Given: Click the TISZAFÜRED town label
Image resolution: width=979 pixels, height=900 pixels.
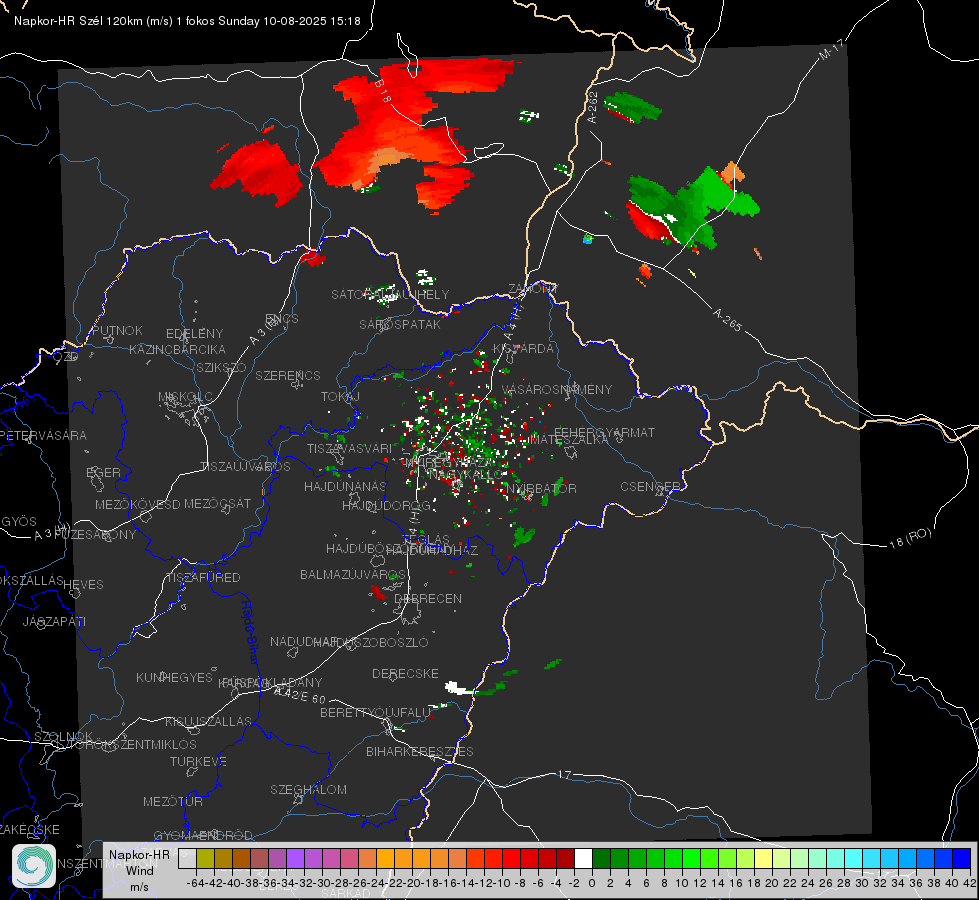Looking at the screenshot, I should [204, 578].
